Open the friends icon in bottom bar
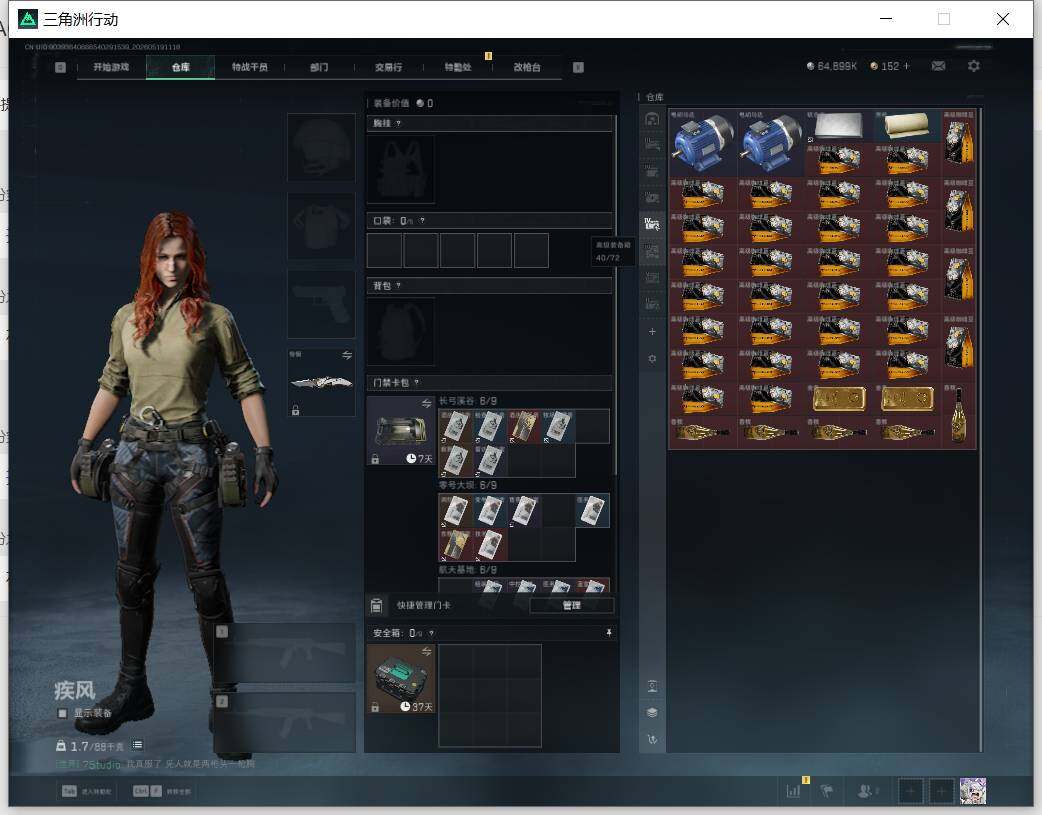Screen dimensions: 1042x815 [865, 791]
